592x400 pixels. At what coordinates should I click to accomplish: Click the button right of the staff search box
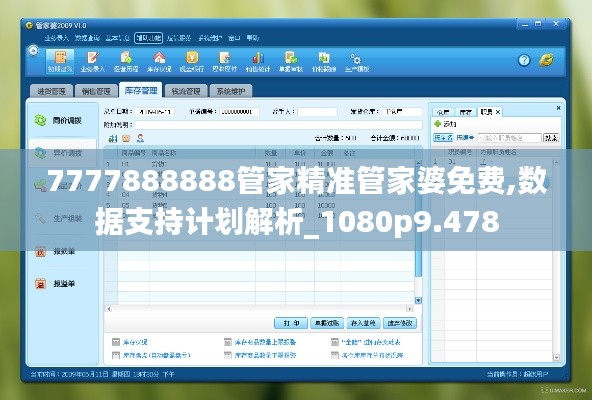[x=551, y=138]
